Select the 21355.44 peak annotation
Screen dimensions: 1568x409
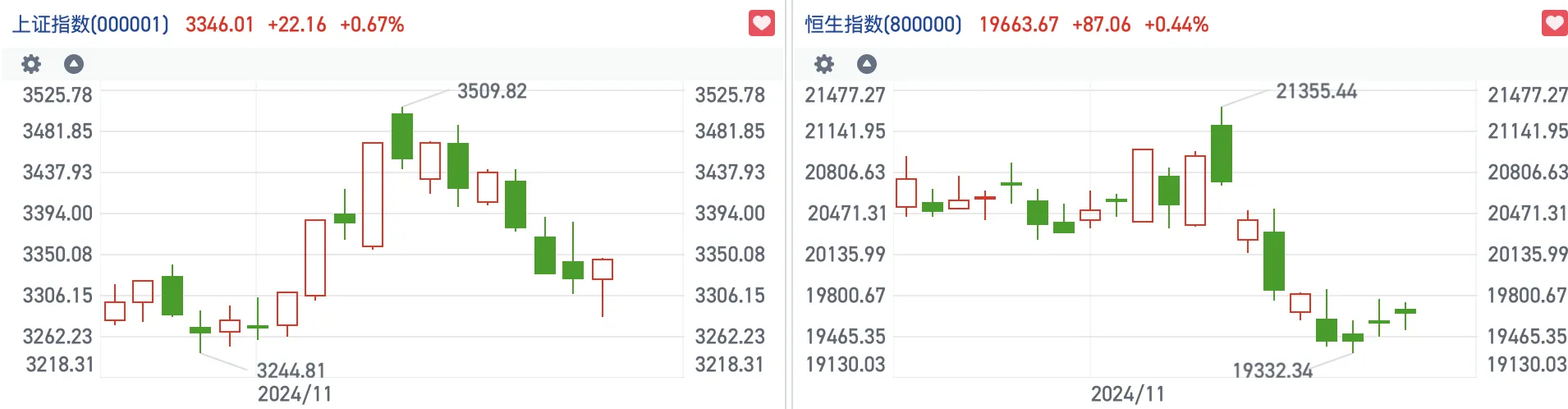pos(1316,91)
